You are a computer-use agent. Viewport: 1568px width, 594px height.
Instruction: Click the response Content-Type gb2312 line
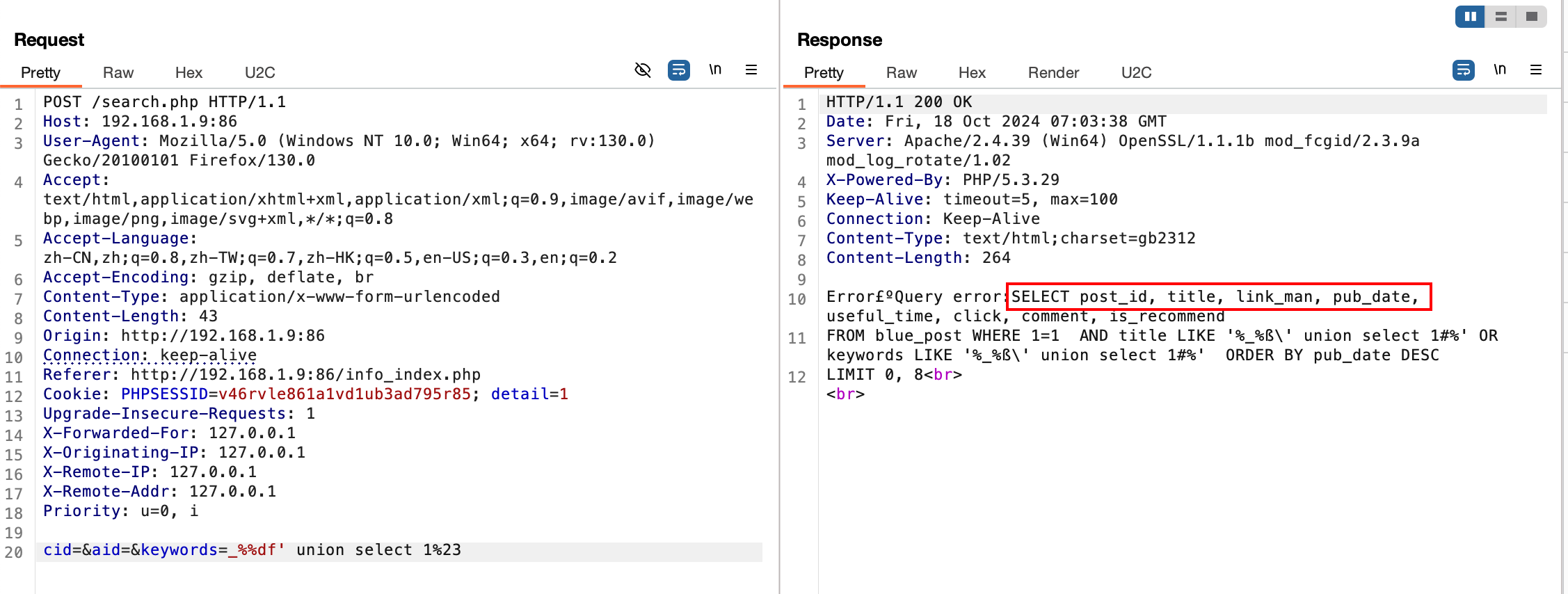click(1011, 239)
